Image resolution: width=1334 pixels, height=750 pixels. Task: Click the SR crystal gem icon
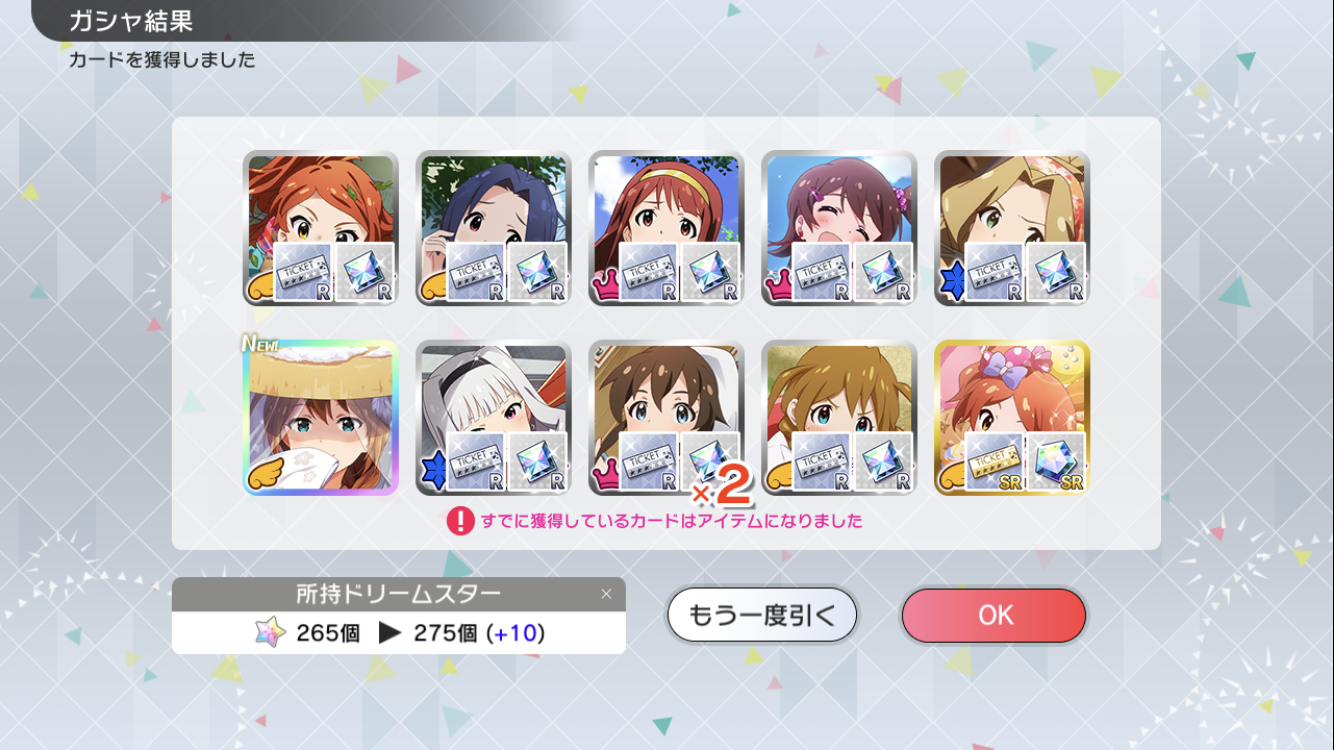[1057, 462]
